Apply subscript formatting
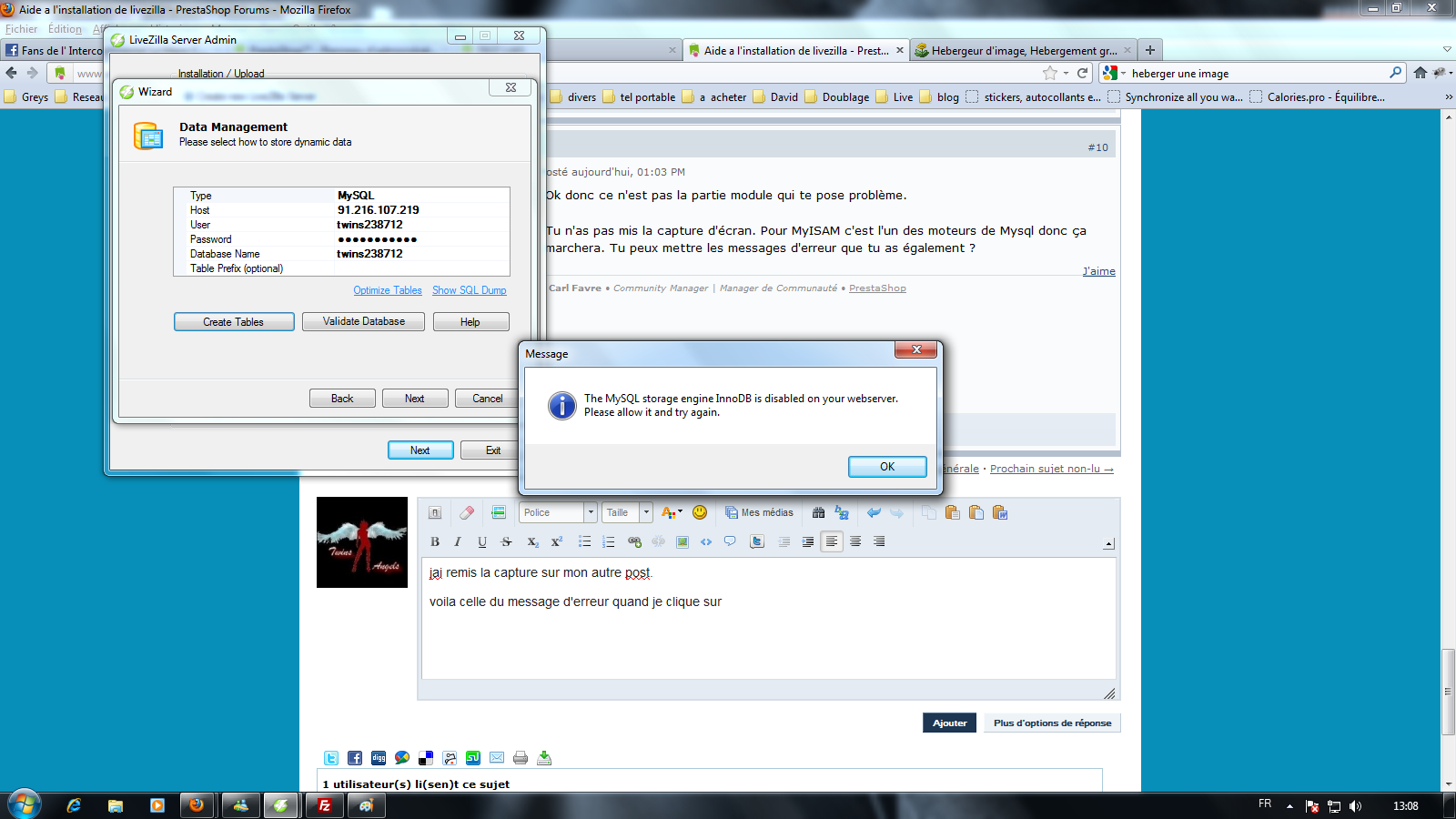 point(532,541)
